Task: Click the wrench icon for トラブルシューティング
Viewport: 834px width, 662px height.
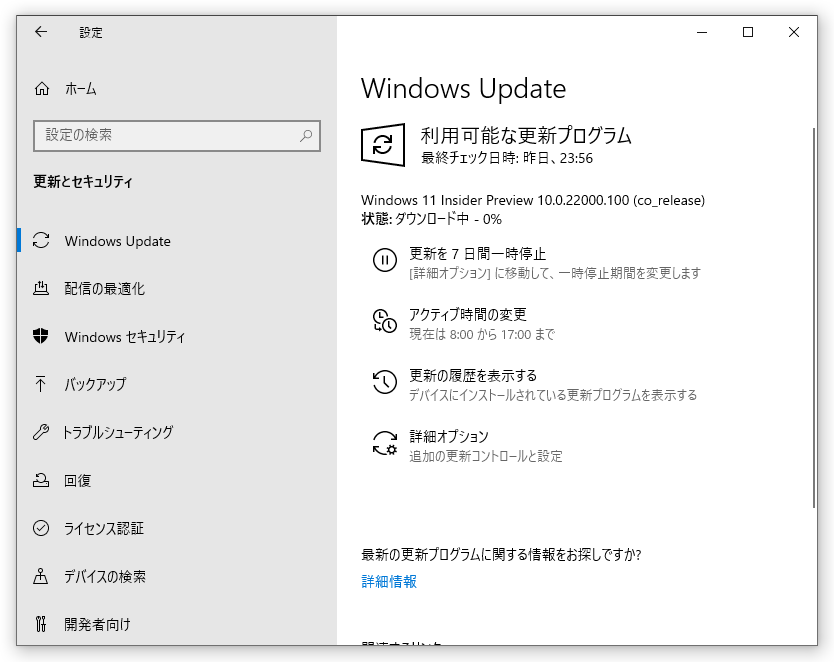Action: pos(41,432)
